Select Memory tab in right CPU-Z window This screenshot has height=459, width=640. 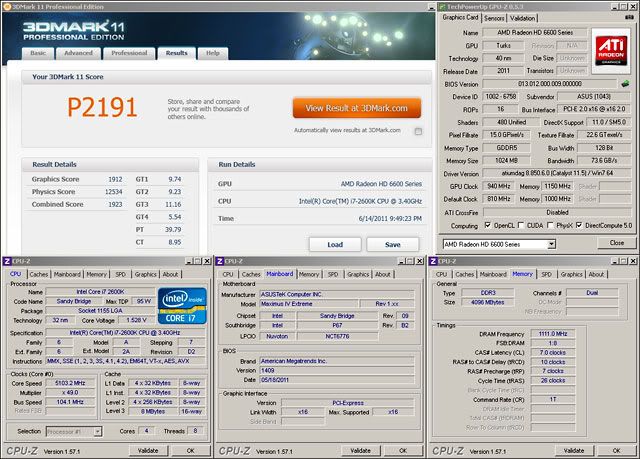[522, 274]
